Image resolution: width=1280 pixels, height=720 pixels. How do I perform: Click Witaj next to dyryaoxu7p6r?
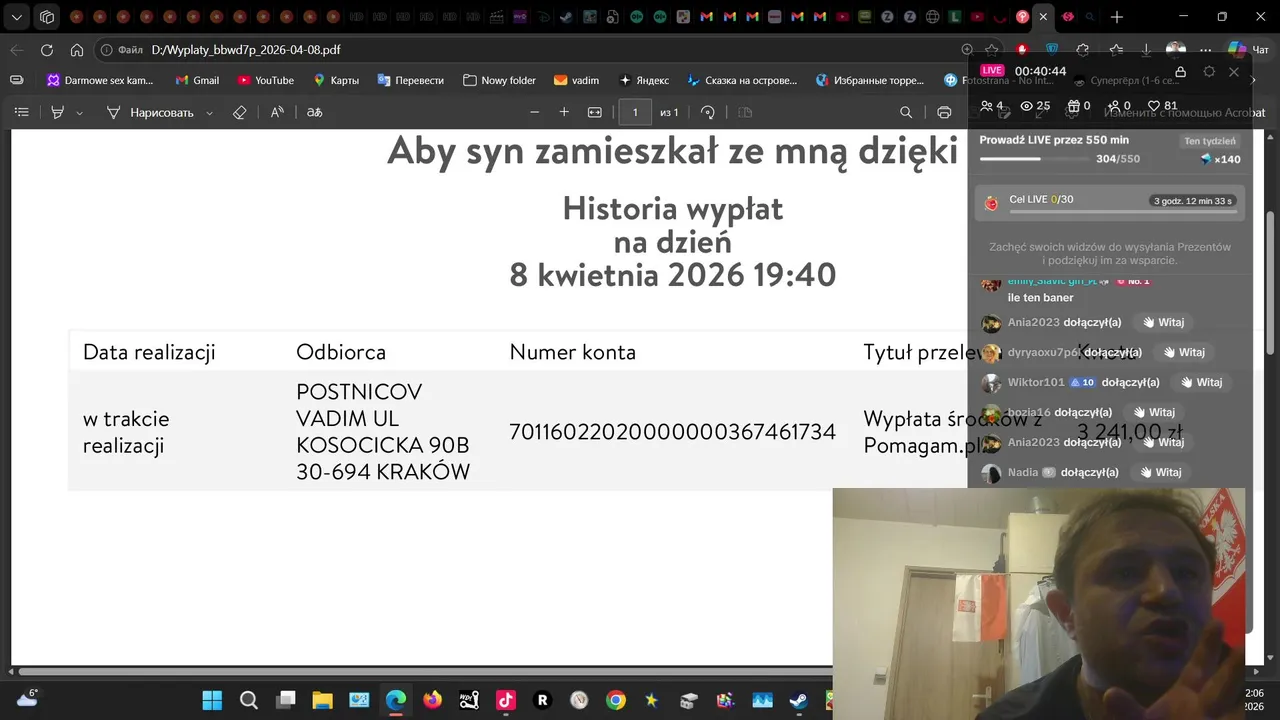1184,352
